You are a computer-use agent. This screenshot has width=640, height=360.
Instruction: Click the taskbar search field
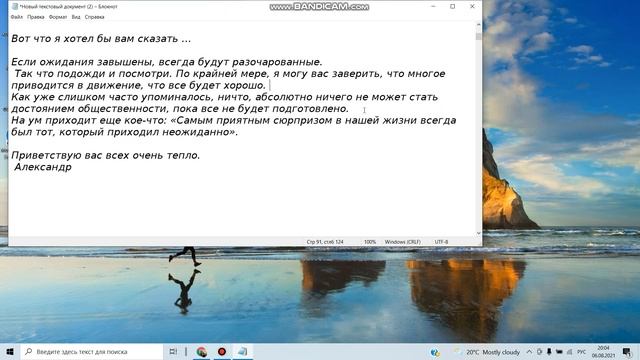pos(92,351)
